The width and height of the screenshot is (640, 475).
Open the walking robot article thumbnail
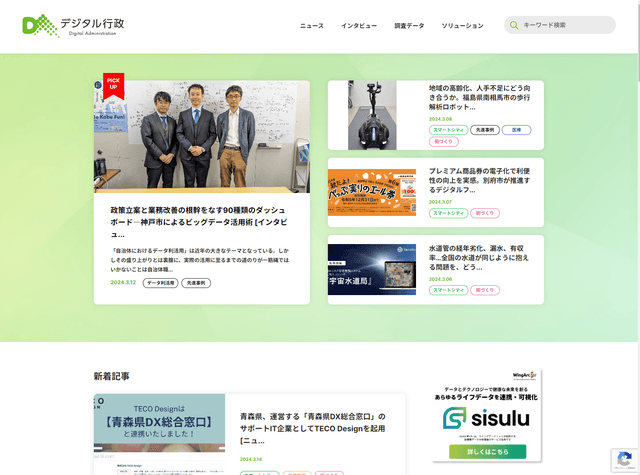pos(372,115)
